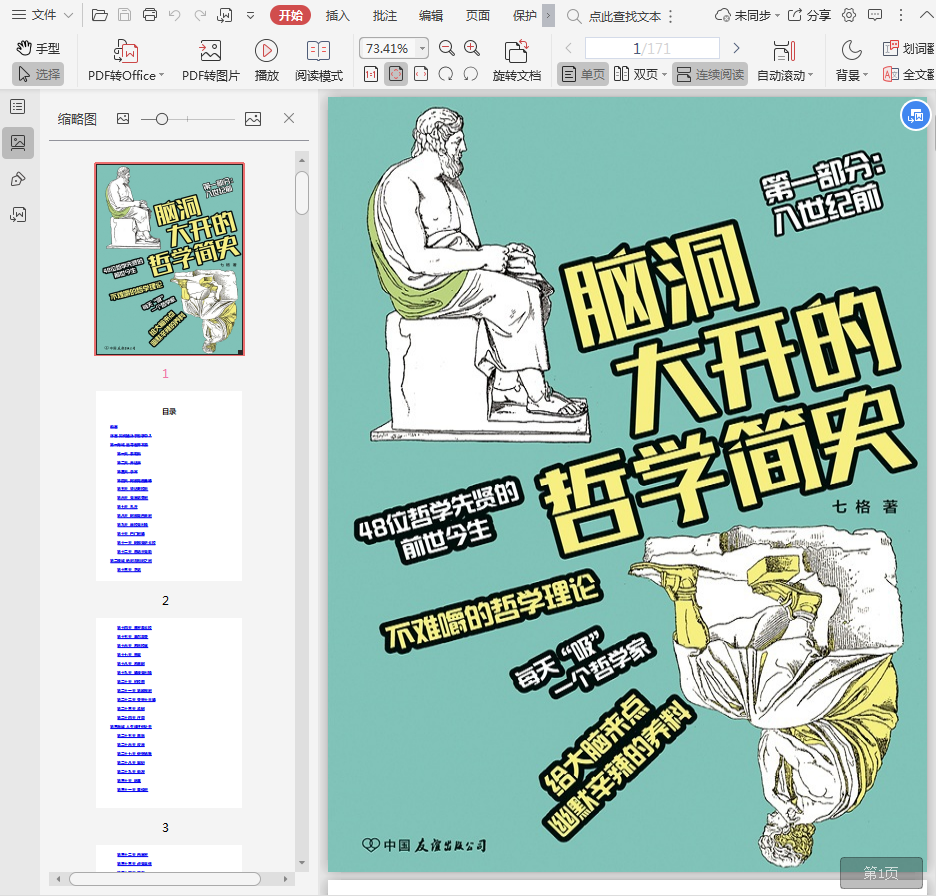The image size is (936, 896).
Task: Toggle 连续阅读 continuous reading mode
Action: click(710, 75)
